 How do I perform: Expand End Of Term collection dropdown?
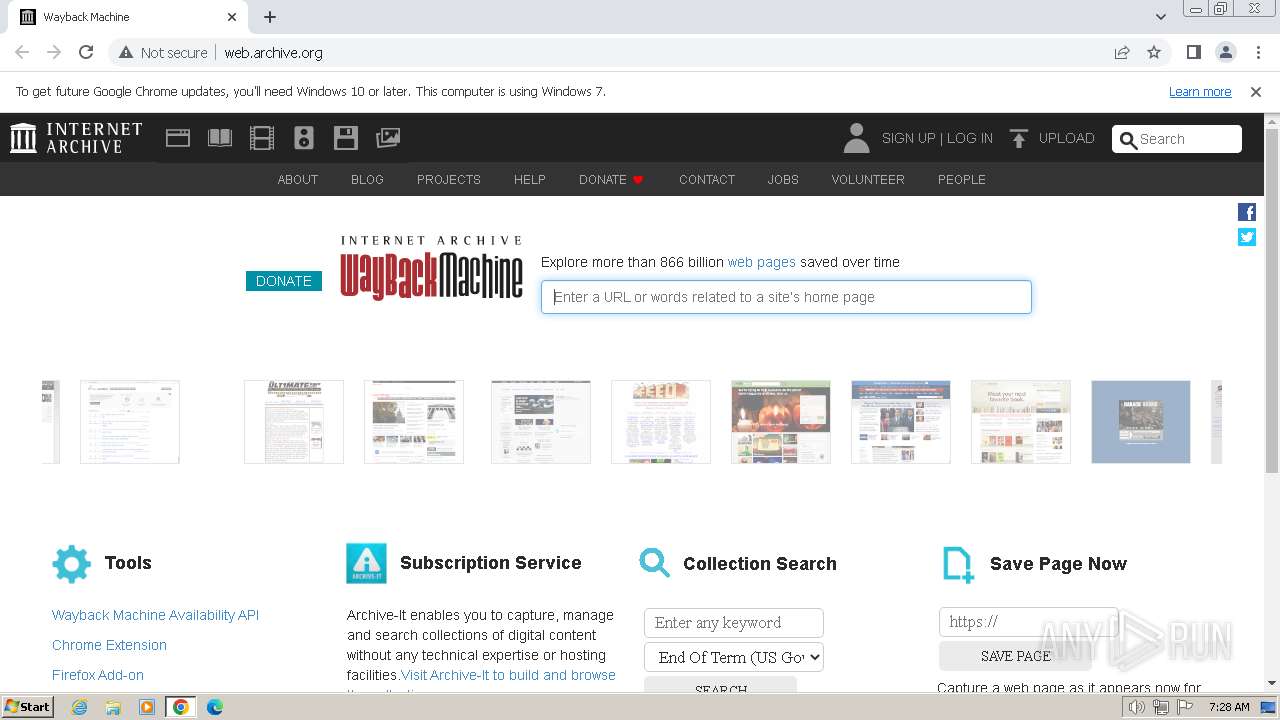734,657
